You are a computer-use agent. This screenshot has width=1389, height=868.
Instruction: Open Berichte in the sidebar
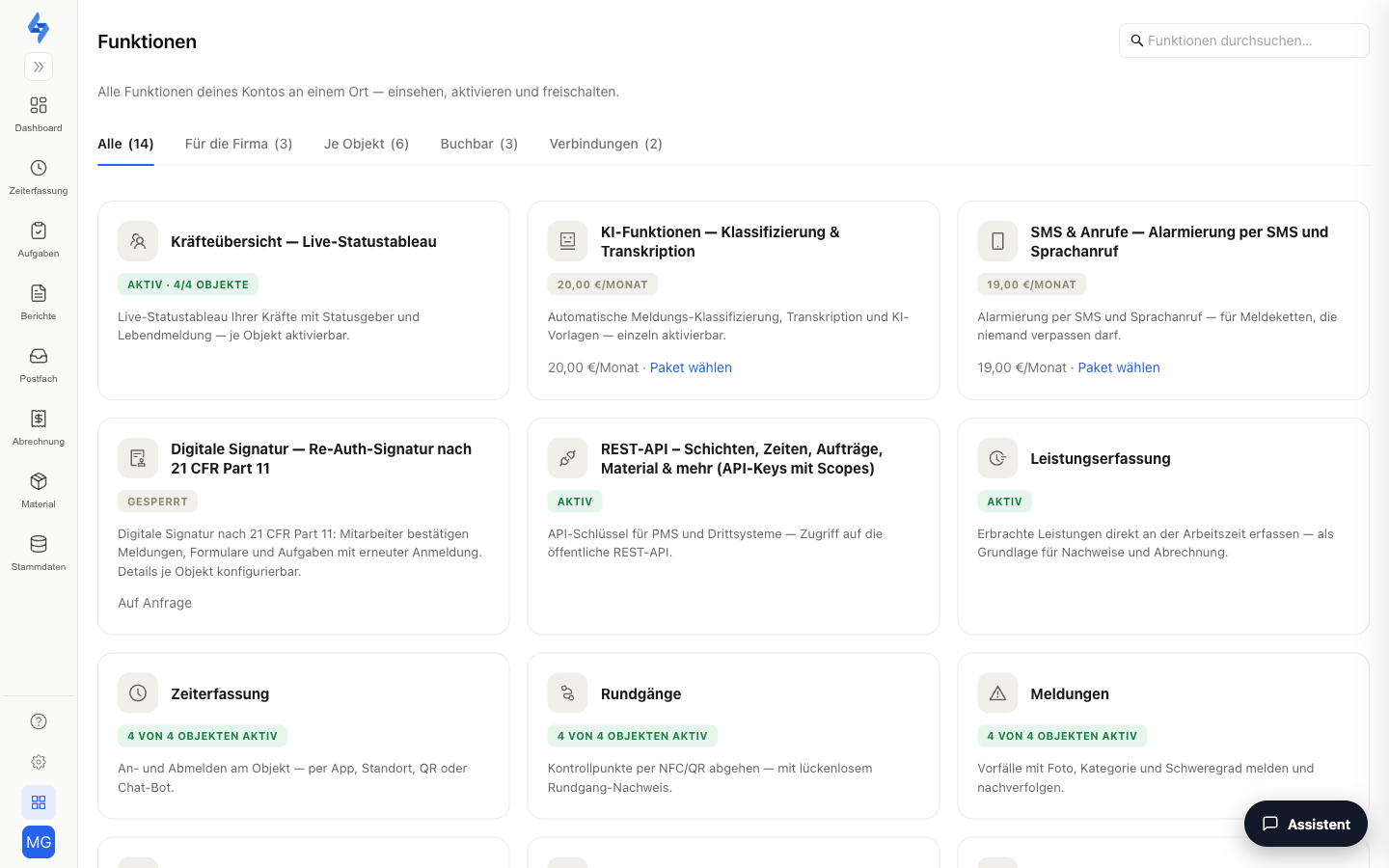[39, 302]
